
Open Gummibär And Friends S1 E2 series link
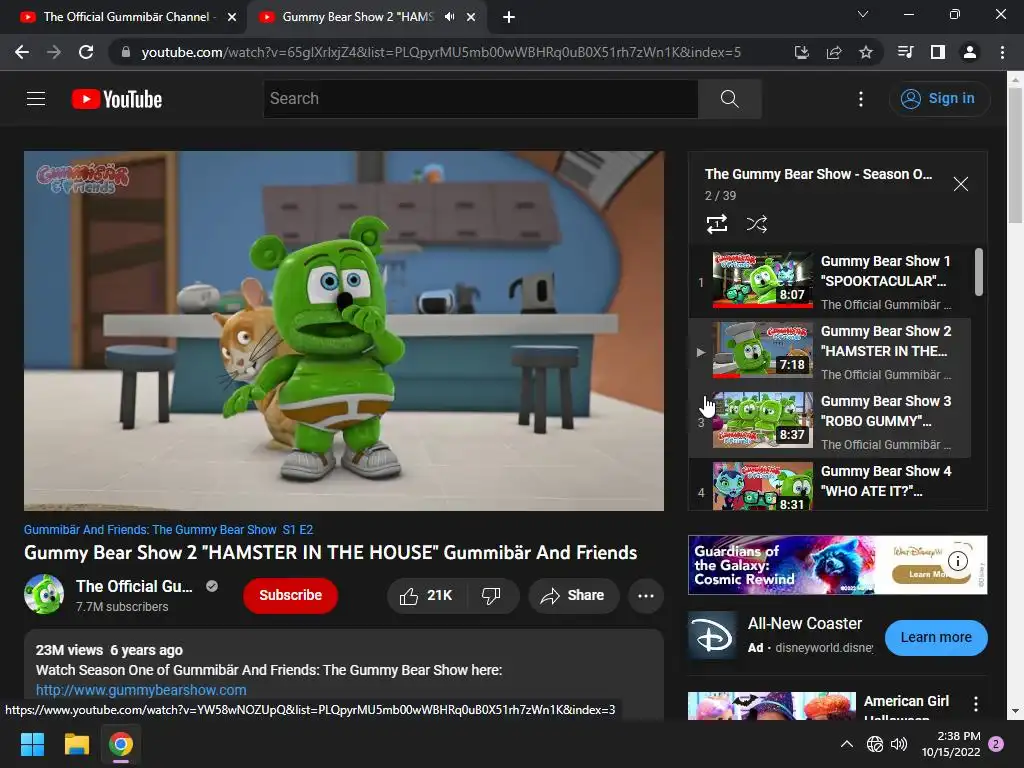[168, 530]
